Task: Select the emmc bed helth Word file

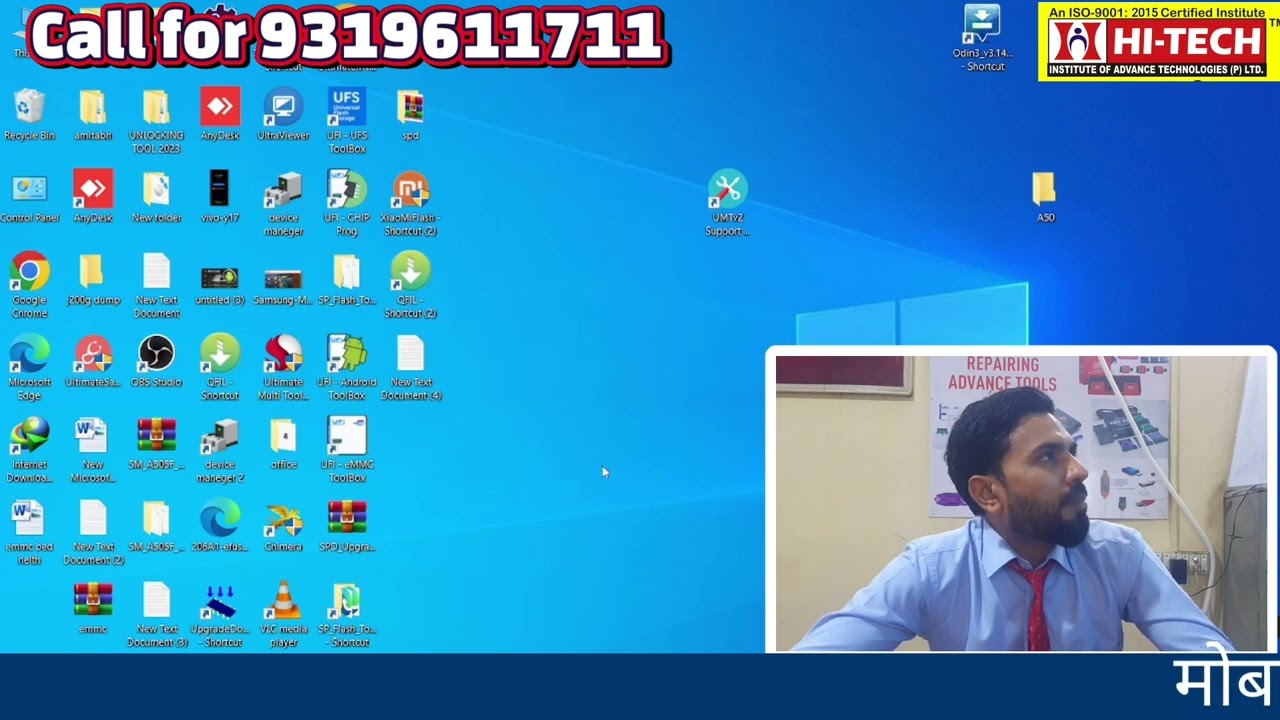Action: (x=29, y=531)
